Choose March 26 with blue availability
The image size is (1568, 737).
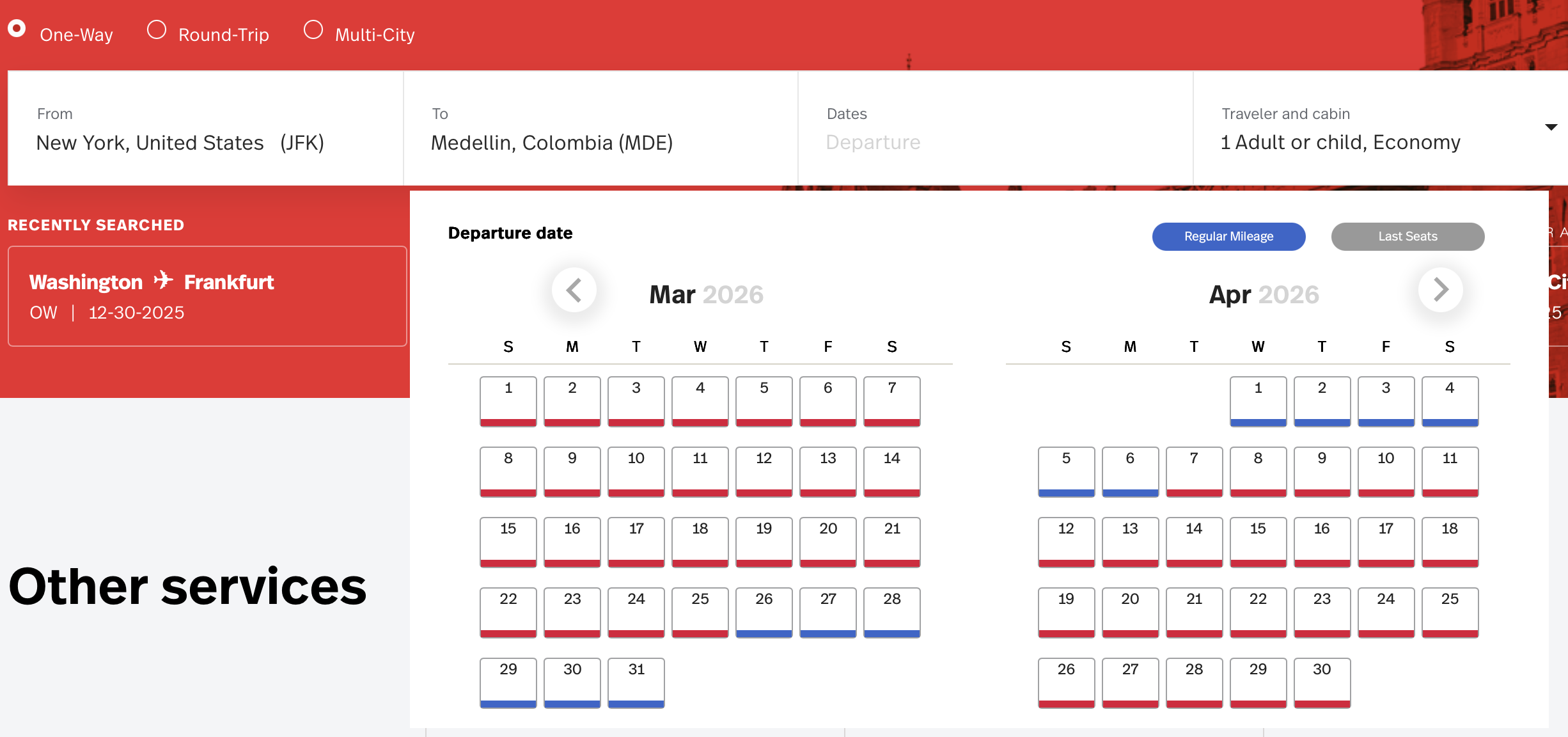coord(764,612)
